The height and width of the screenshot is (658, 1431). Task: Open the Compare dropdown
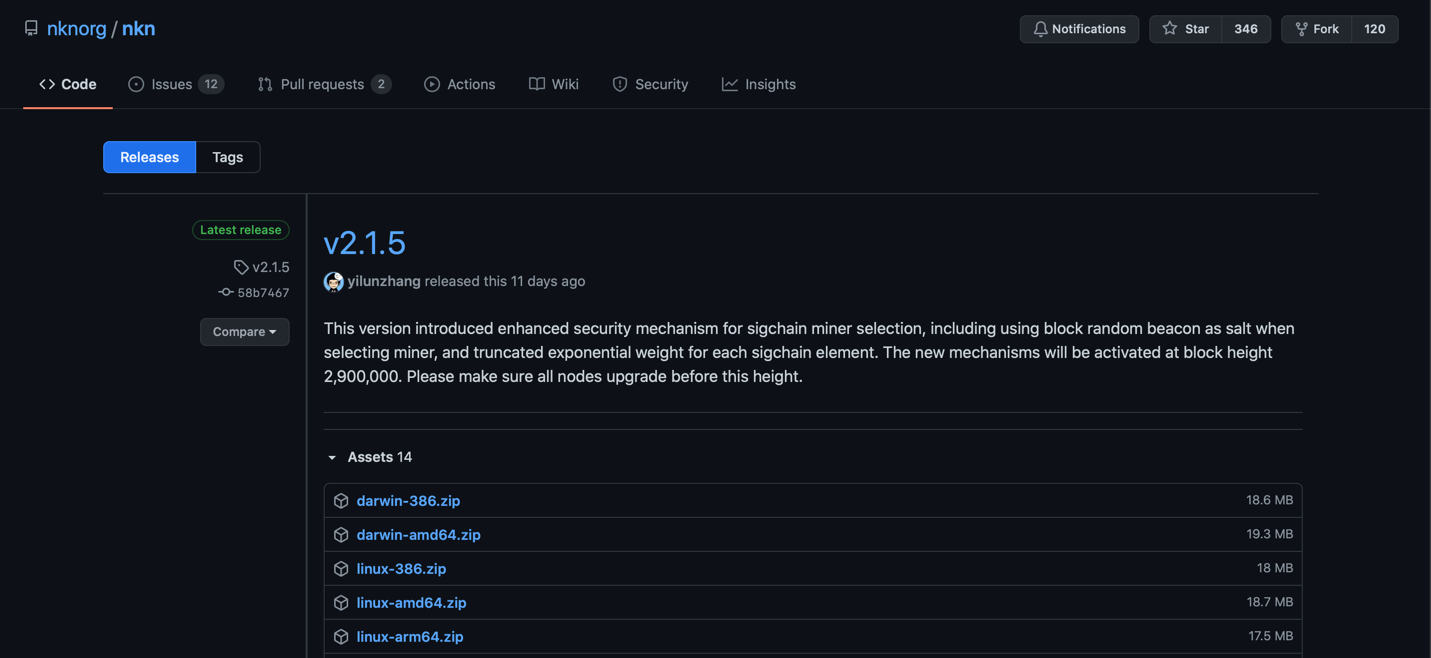click(x=245, y=332)
